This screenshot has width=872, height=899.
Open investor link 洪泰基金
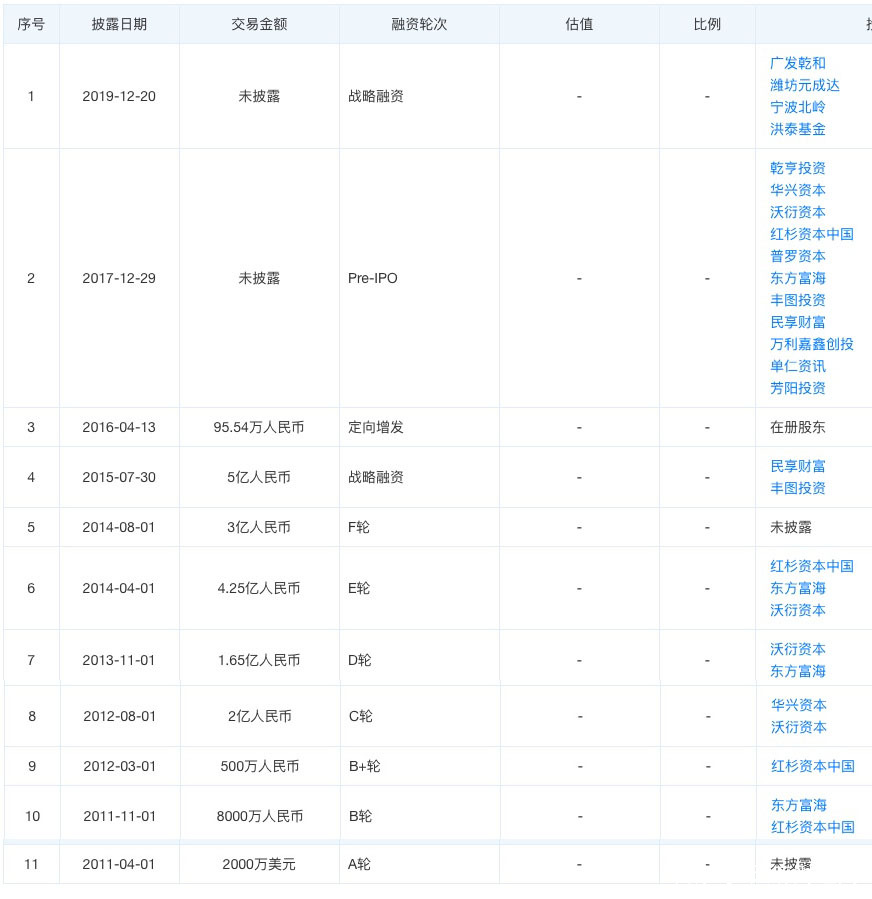point(797,129)
